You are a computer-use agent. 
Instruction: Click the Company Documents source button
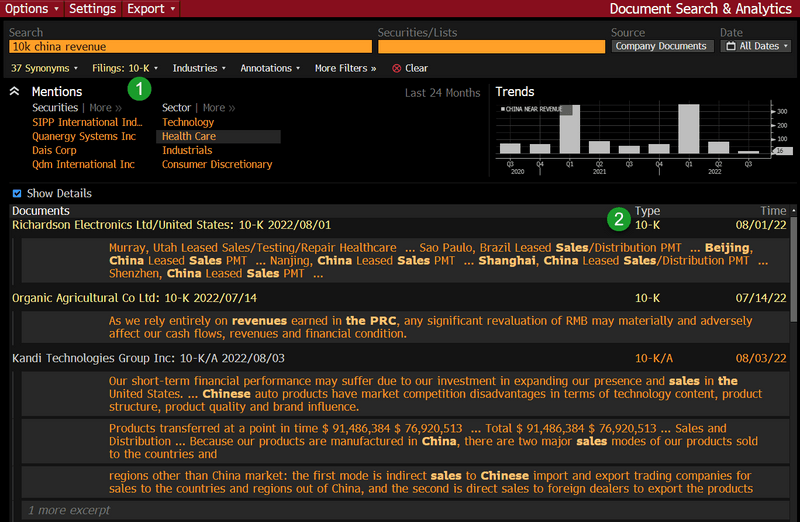click(x=661, y=46)
